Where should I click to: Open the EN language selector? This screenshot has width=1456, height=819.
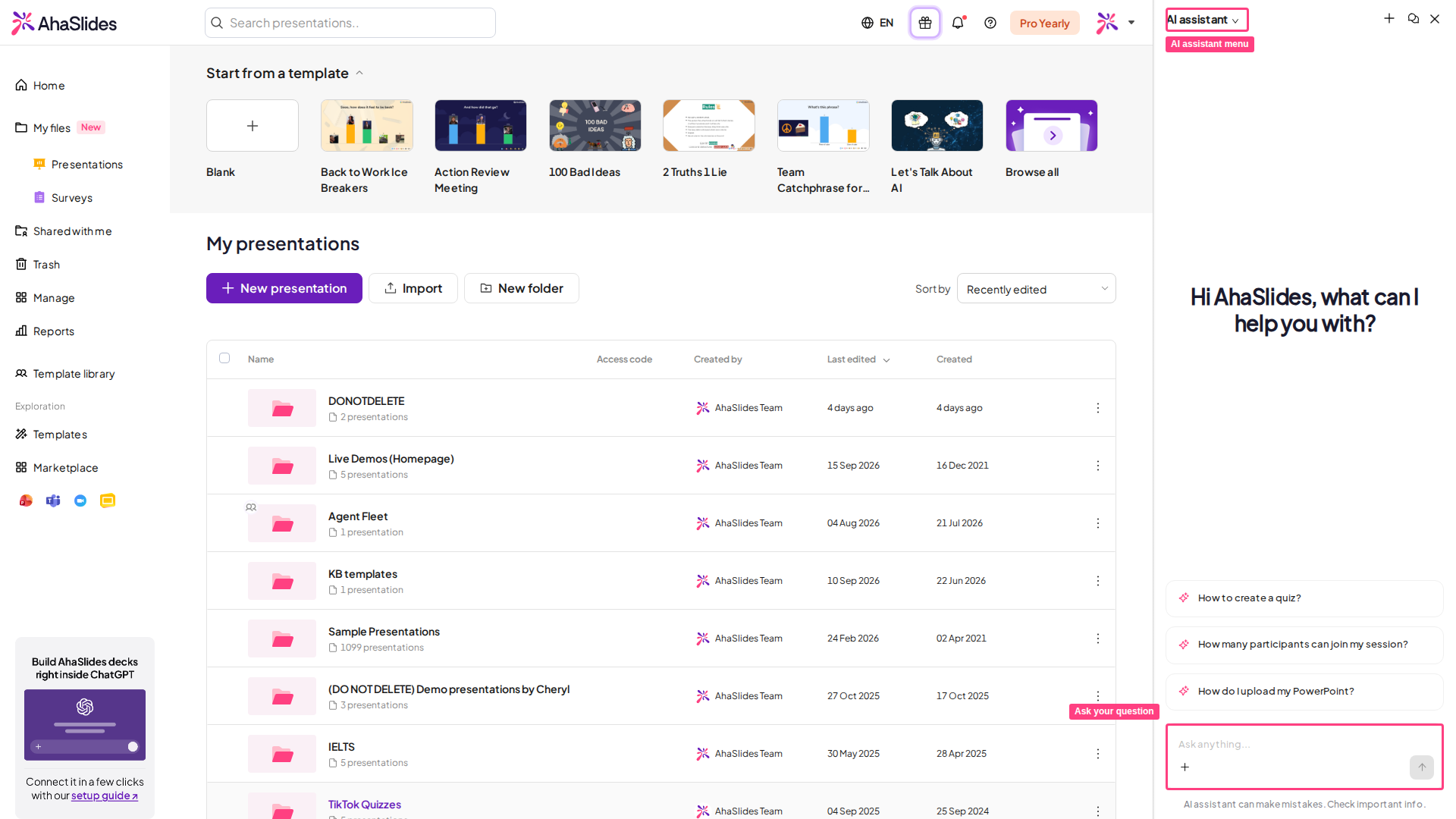(877, 23)
